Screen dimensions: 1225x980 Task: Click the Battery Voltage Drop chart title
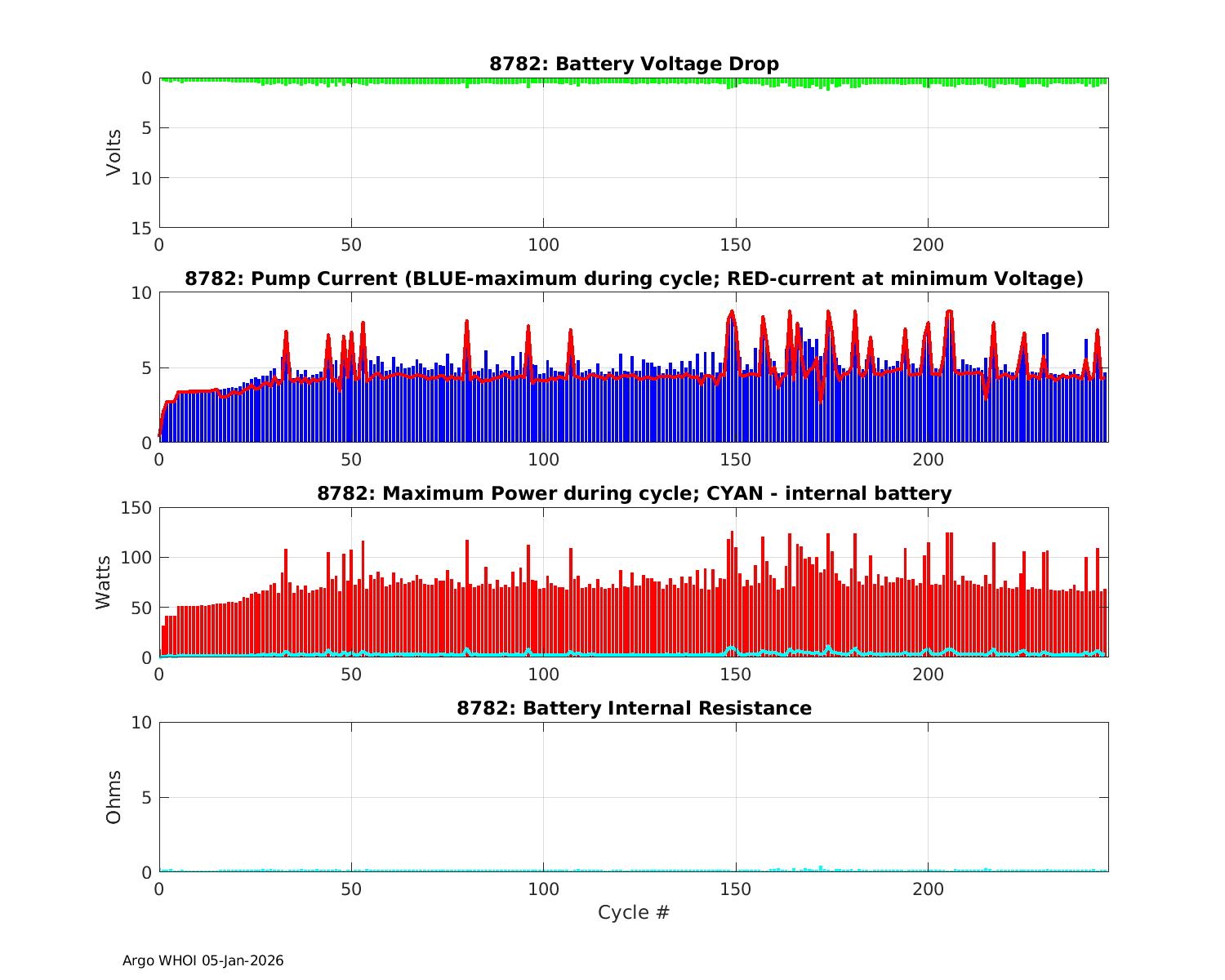click(634, 64)
